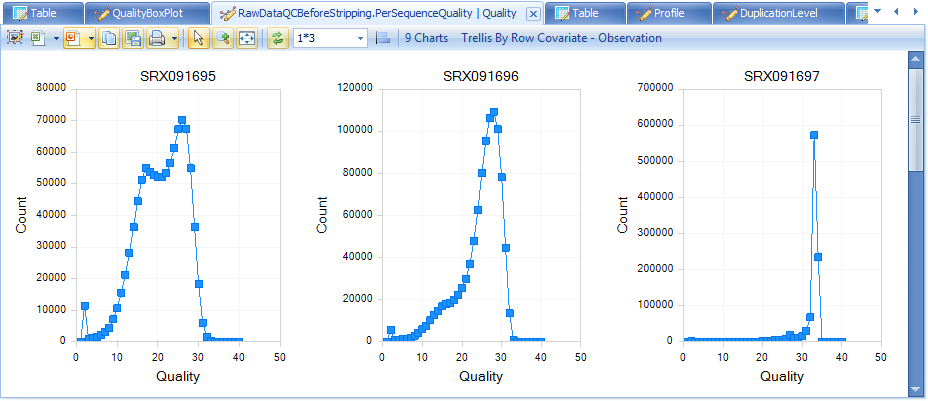Save the chart image to disk

click(x=133, y=38)
